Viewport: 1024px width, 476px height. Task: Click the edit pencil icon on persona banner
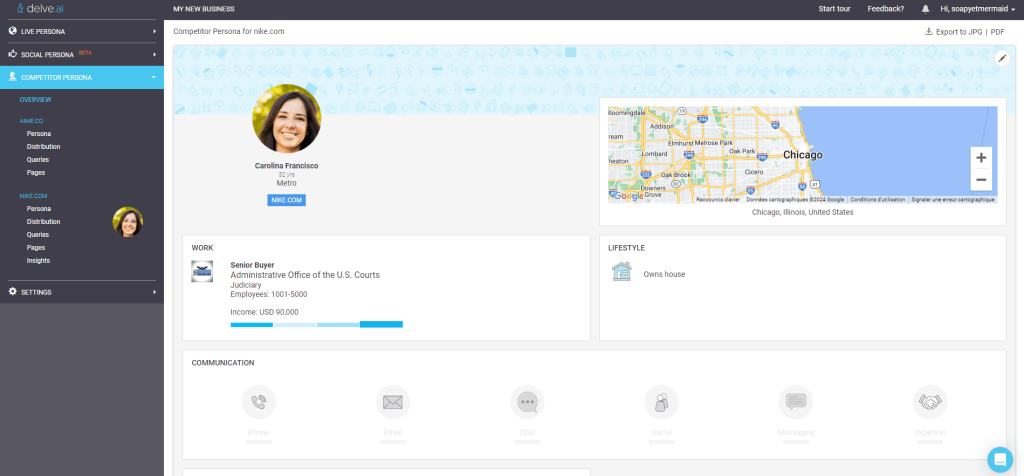(1002, 58)
